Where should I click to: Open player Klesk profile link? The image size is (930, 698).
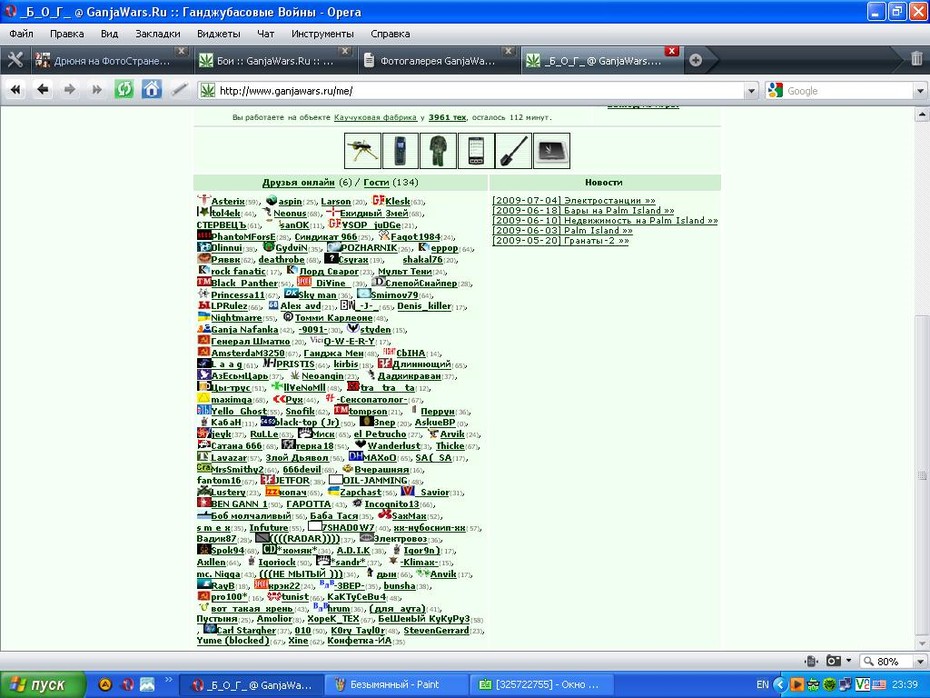pyautogui.click(x=397, y=202)
